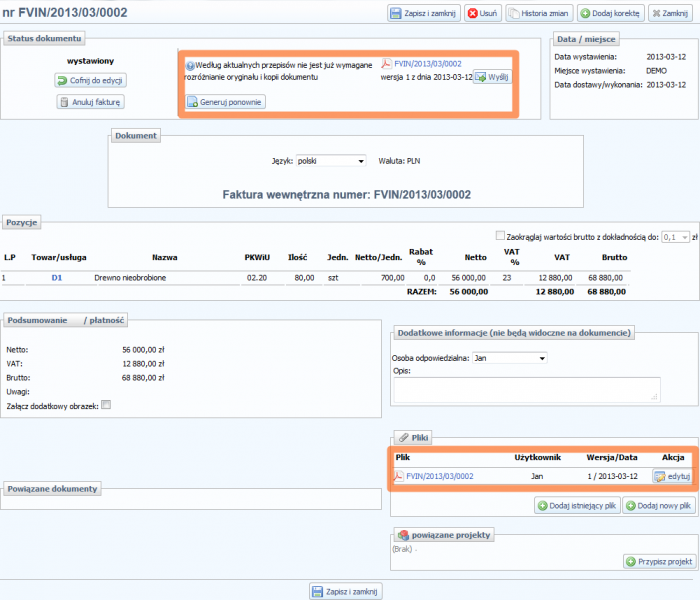Open product link D1 in positions
This screenshot has width=700, height=600.
(57, 277)
